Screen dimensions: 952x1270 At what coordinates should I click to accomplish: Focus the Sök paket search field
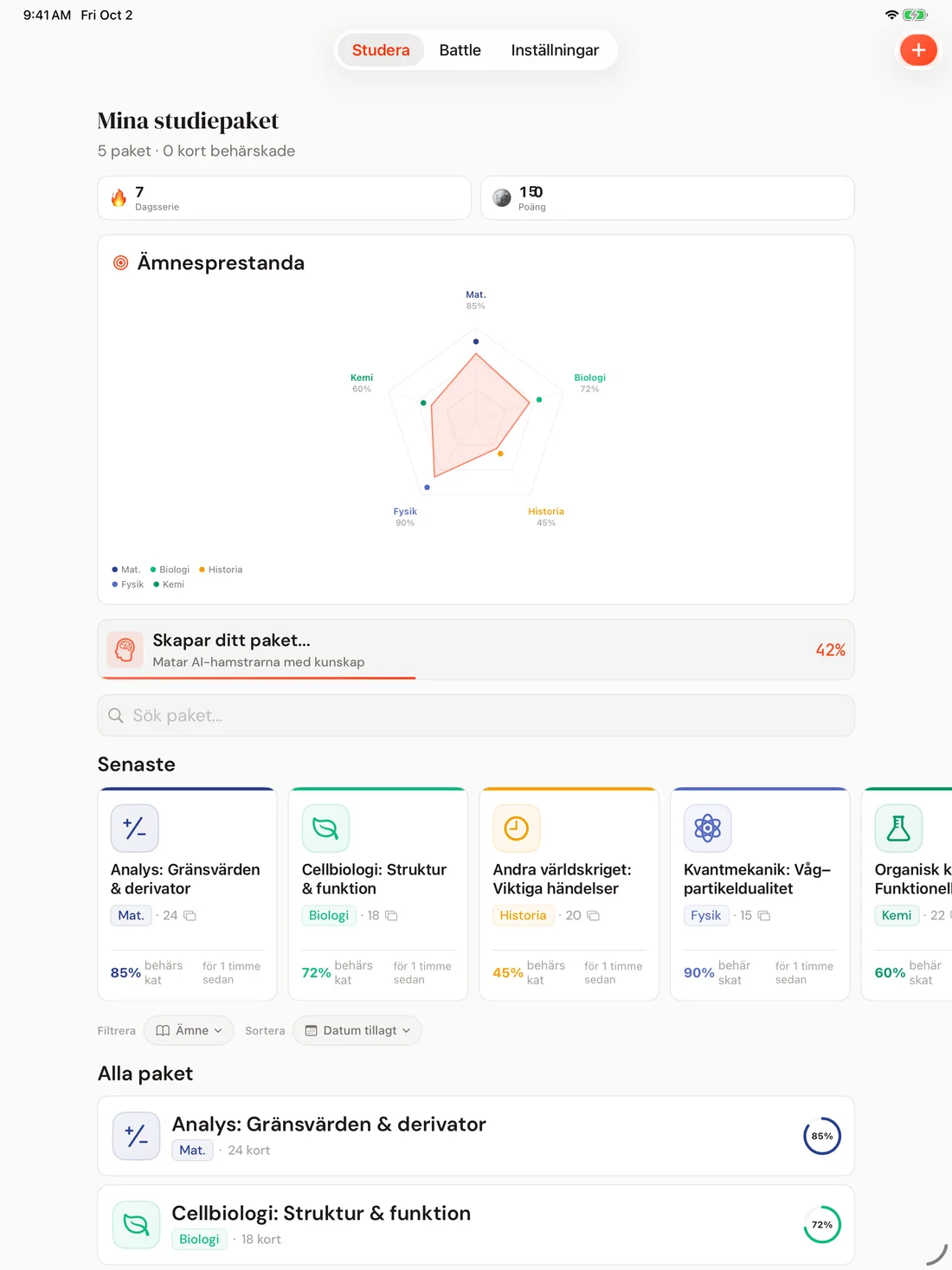click(476, 716)
